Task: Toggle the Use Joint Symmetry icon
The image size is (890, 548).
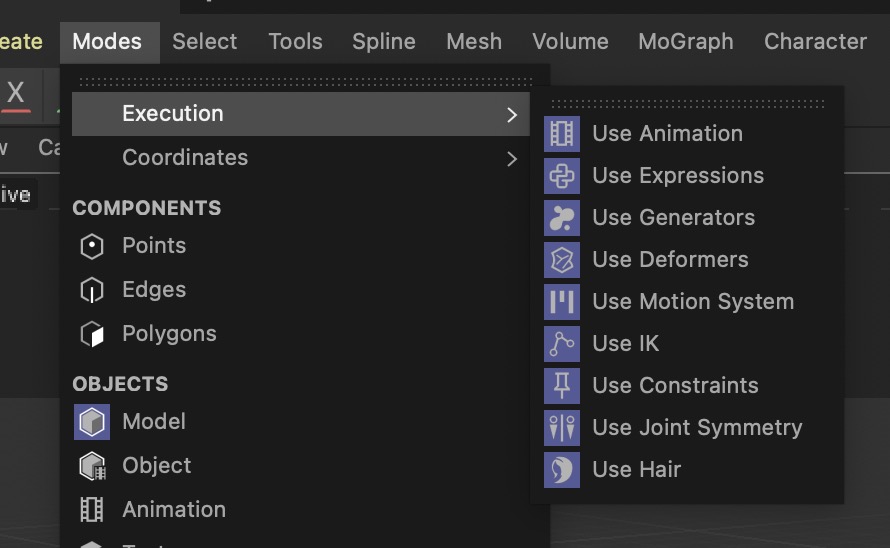Action: [x=562, y=428]
